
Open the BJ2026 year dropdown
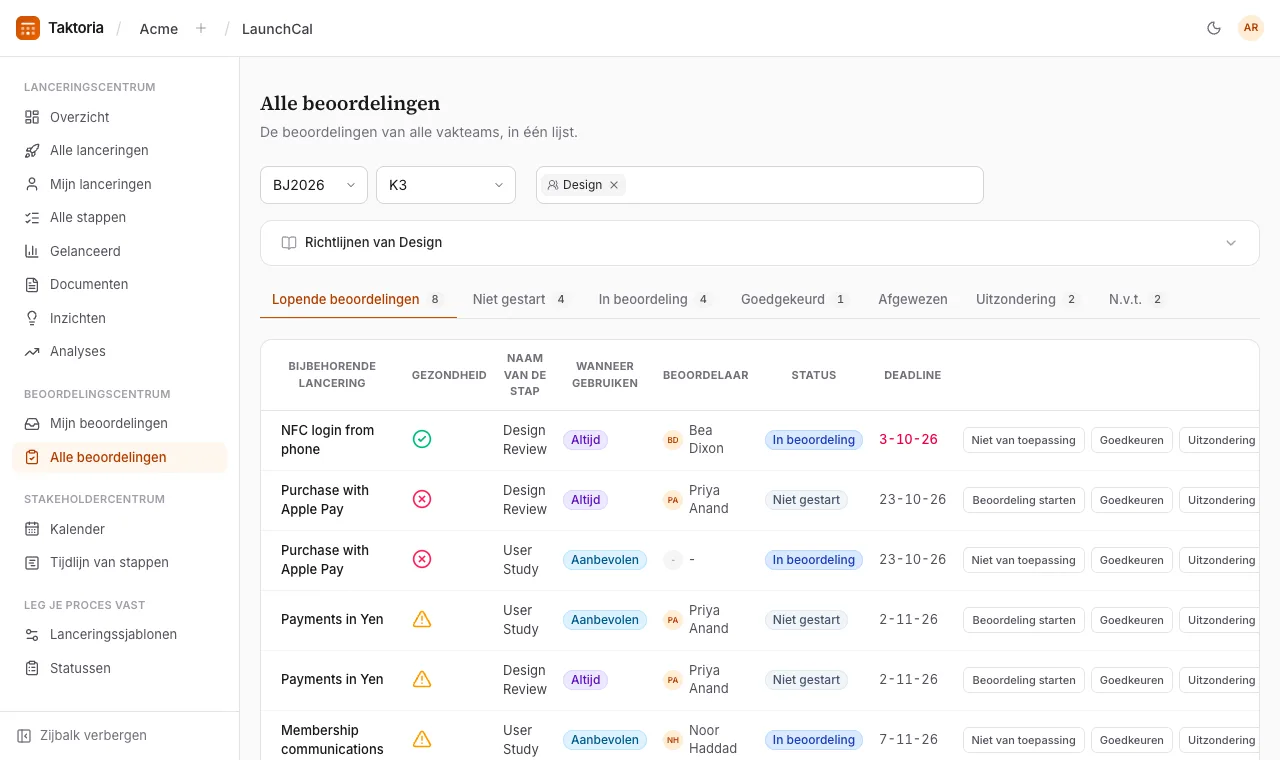[314, 185]
